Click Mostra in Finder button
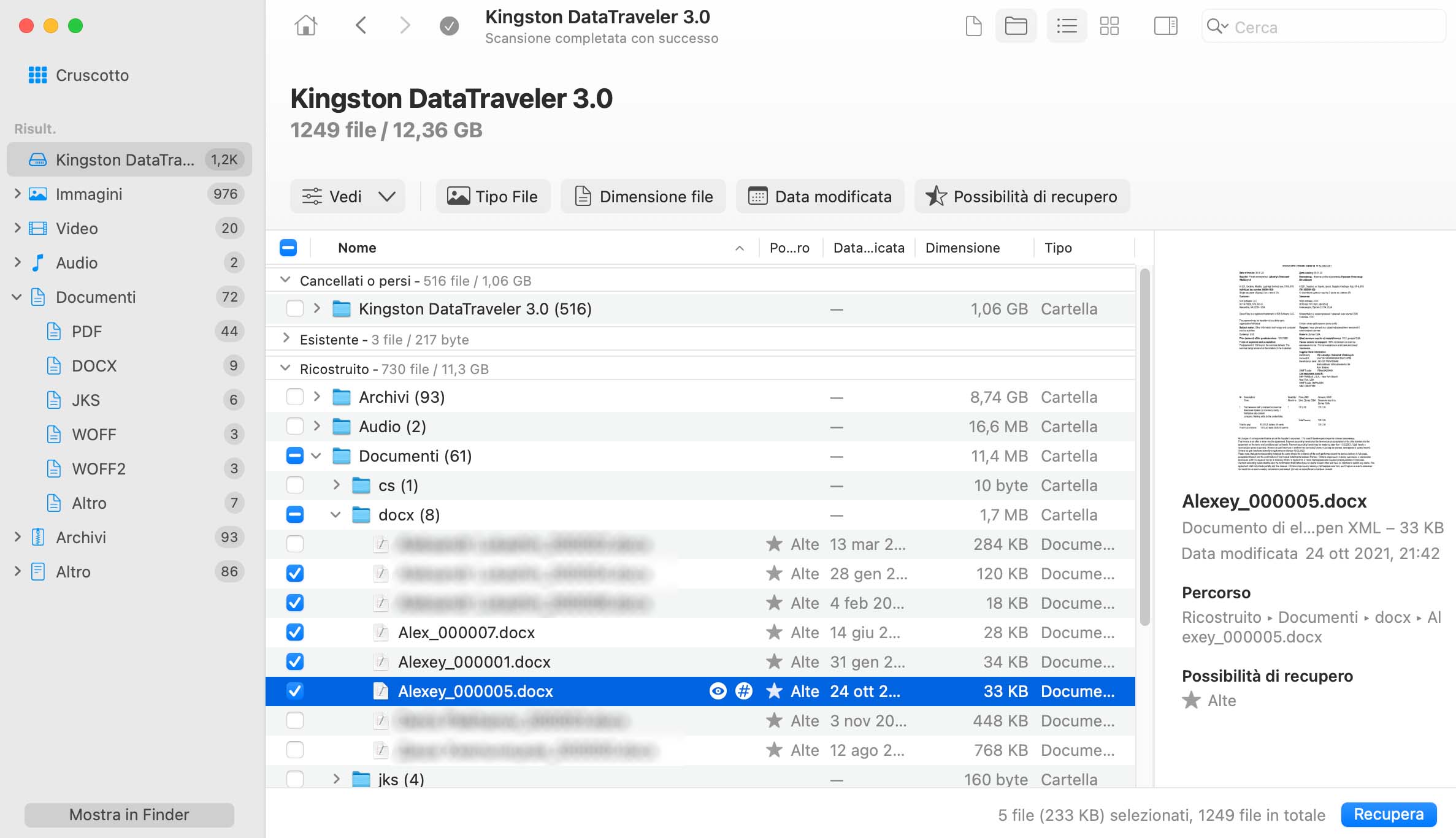The image size is (1456, 838). point(129,815)
